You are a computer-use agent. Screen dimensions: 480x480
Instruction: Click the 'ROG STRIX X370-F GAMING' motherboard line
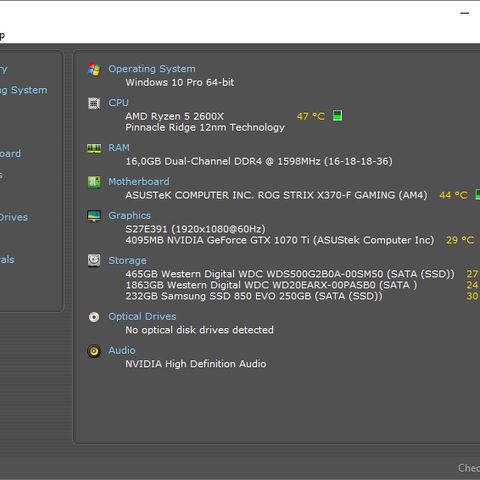click(276, 195)
